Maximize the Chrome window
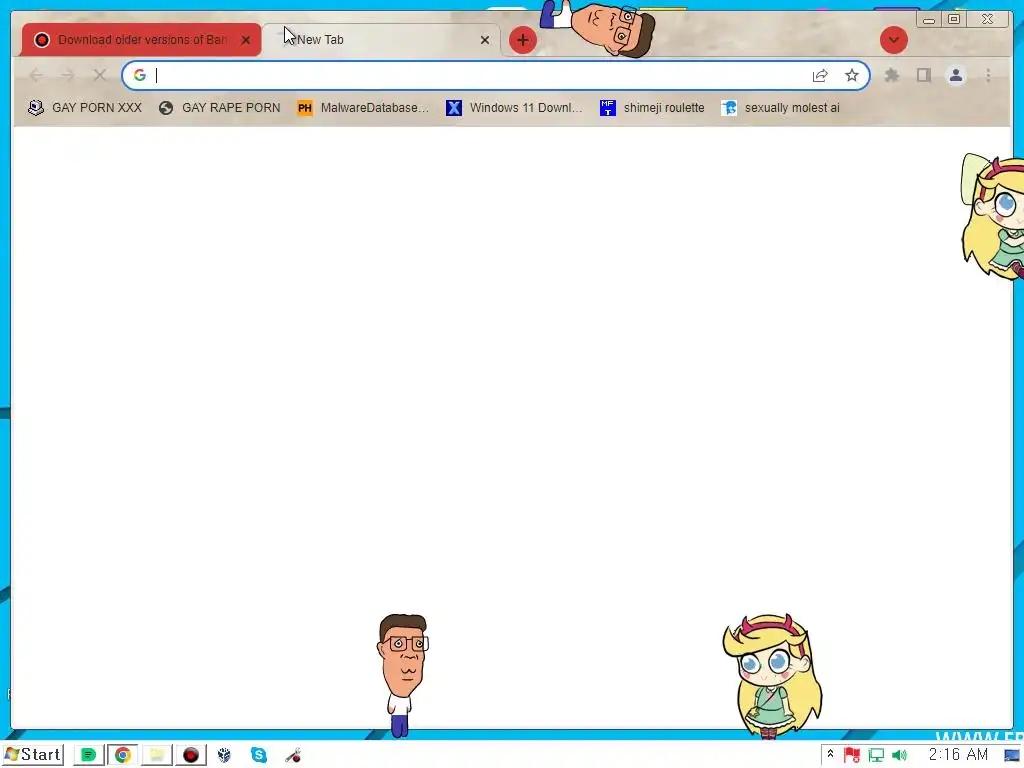This screenshot has width=1024, height=768. (x=953, y=20)
